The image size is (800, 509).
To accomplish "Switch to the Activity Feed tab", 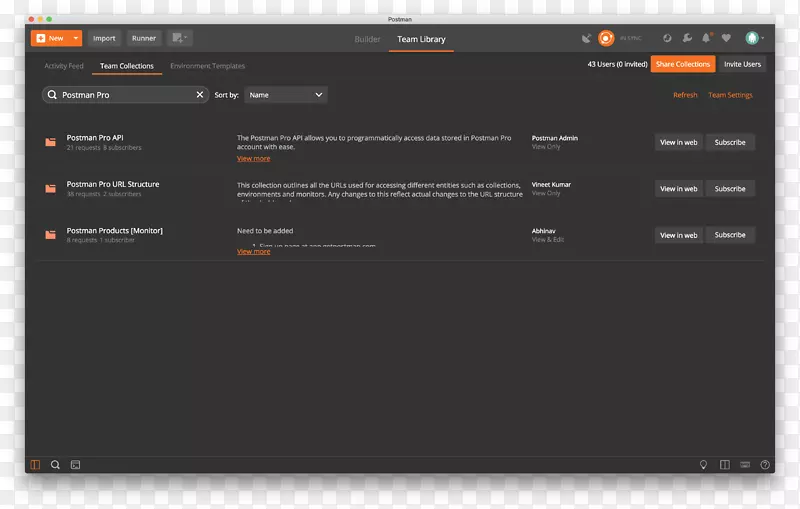I will (x=64, y=66).
